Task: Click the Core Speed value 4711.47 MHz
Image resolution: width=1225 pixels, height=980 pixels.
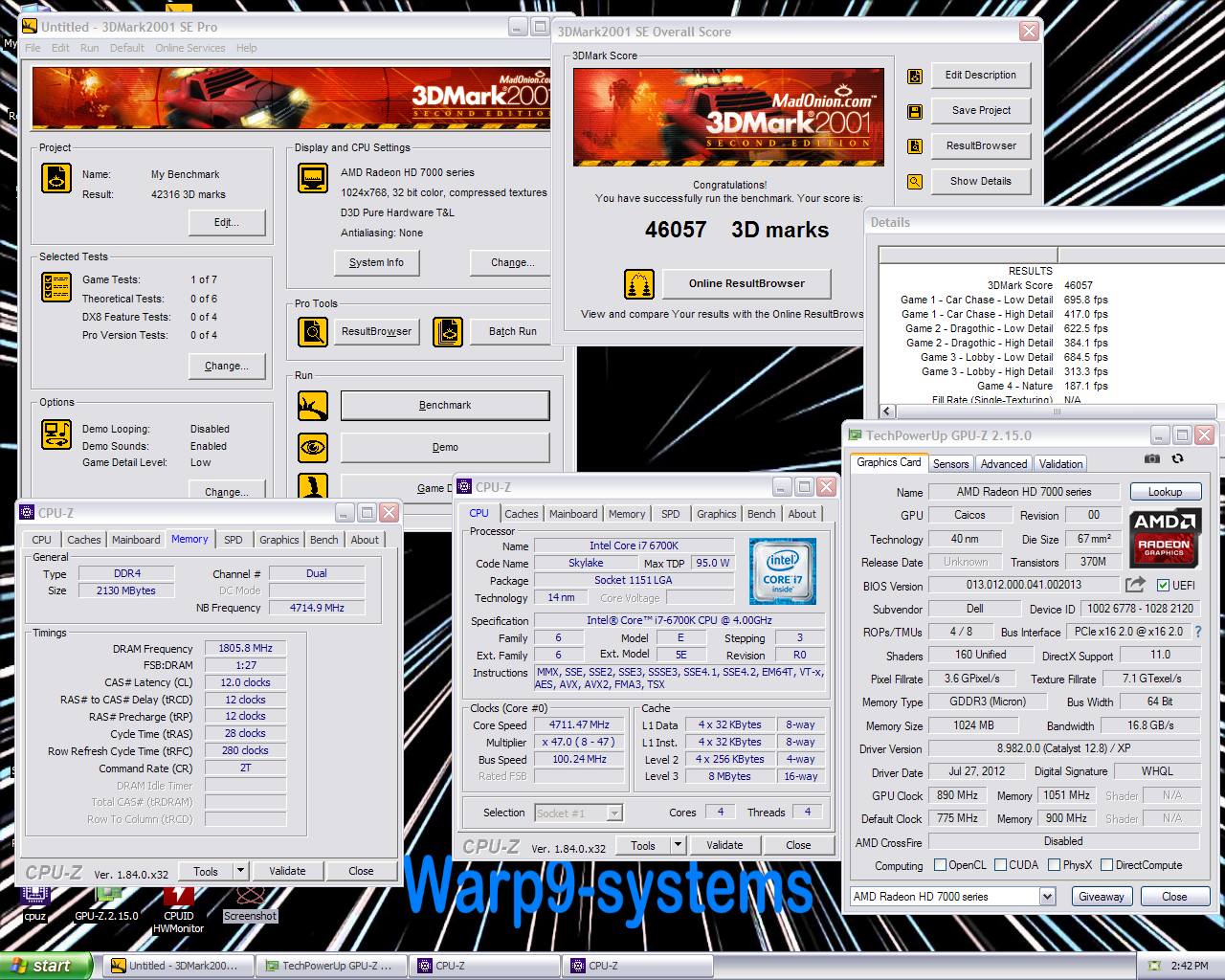Action: click(x=579, y=725)
